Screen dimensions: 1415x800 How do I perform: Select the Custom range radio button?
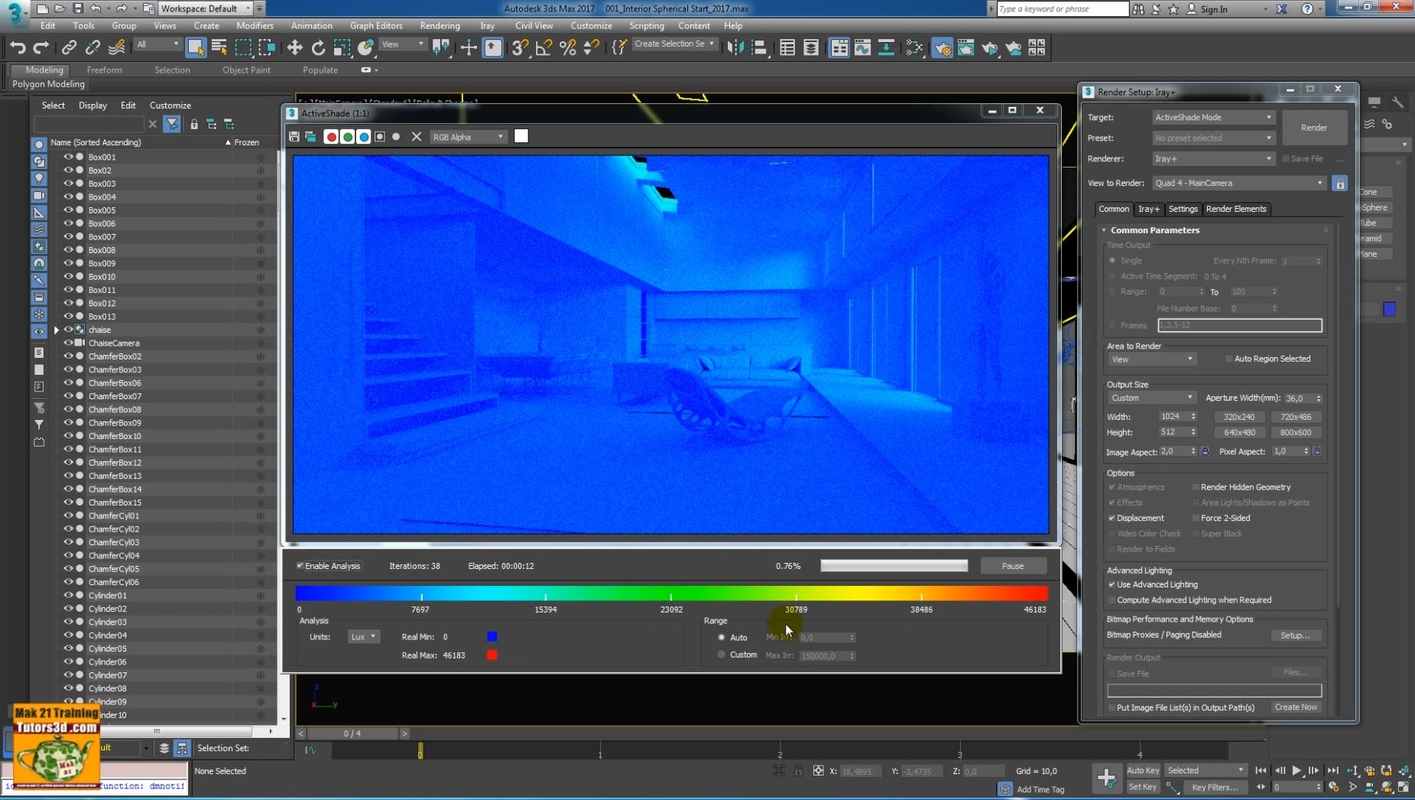pos(721,655)
